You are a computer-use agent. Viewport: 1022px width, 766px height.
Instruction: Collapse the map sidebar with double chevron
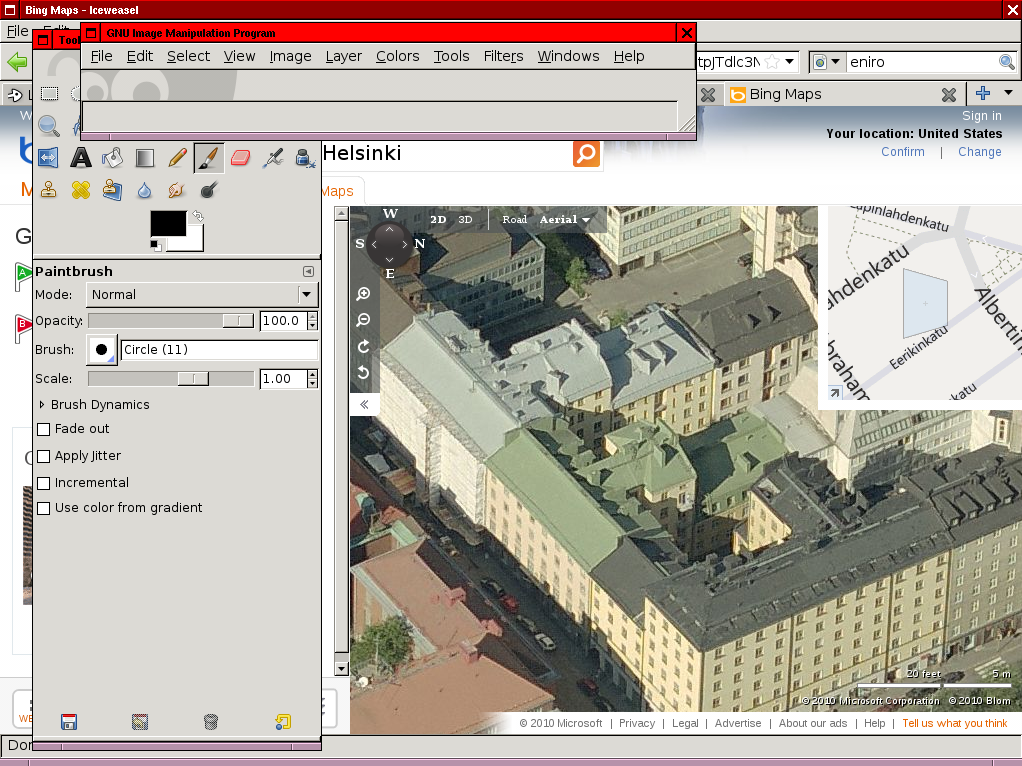(364, 405)
